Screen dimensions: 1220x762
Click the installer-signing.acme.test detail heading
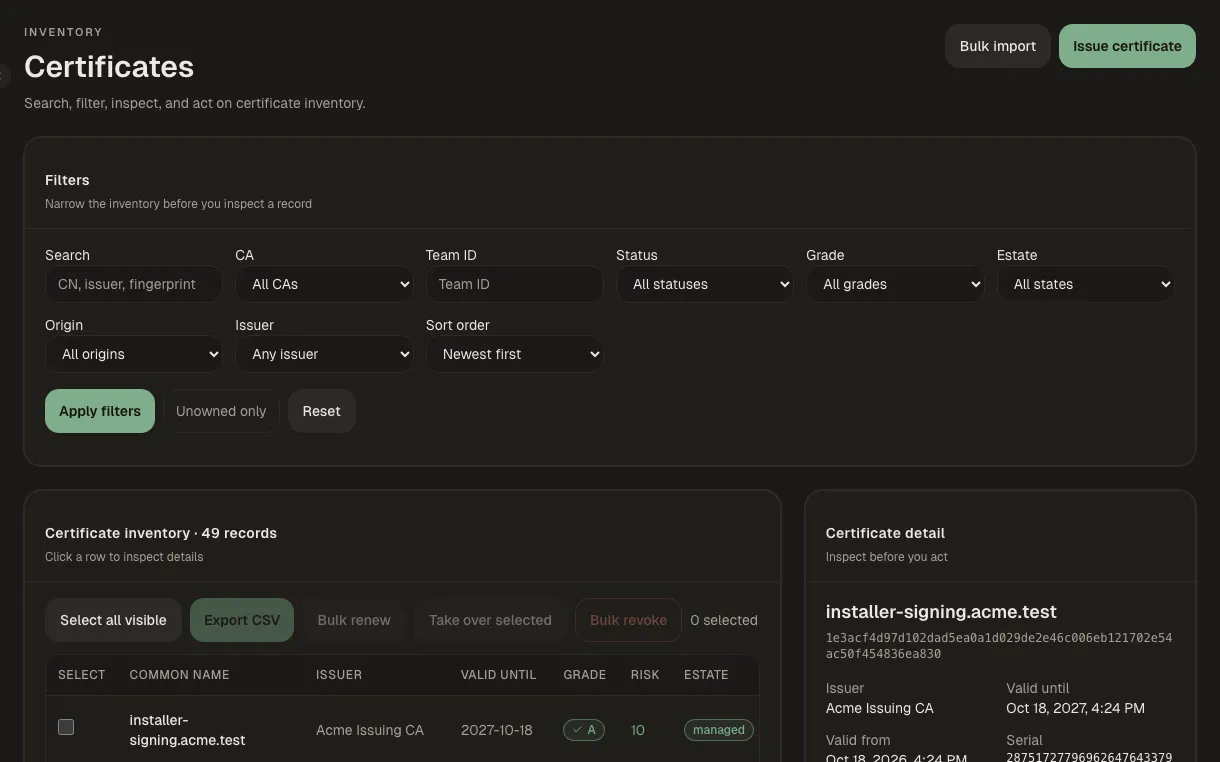pyautogui.click(x=941, y=611)
